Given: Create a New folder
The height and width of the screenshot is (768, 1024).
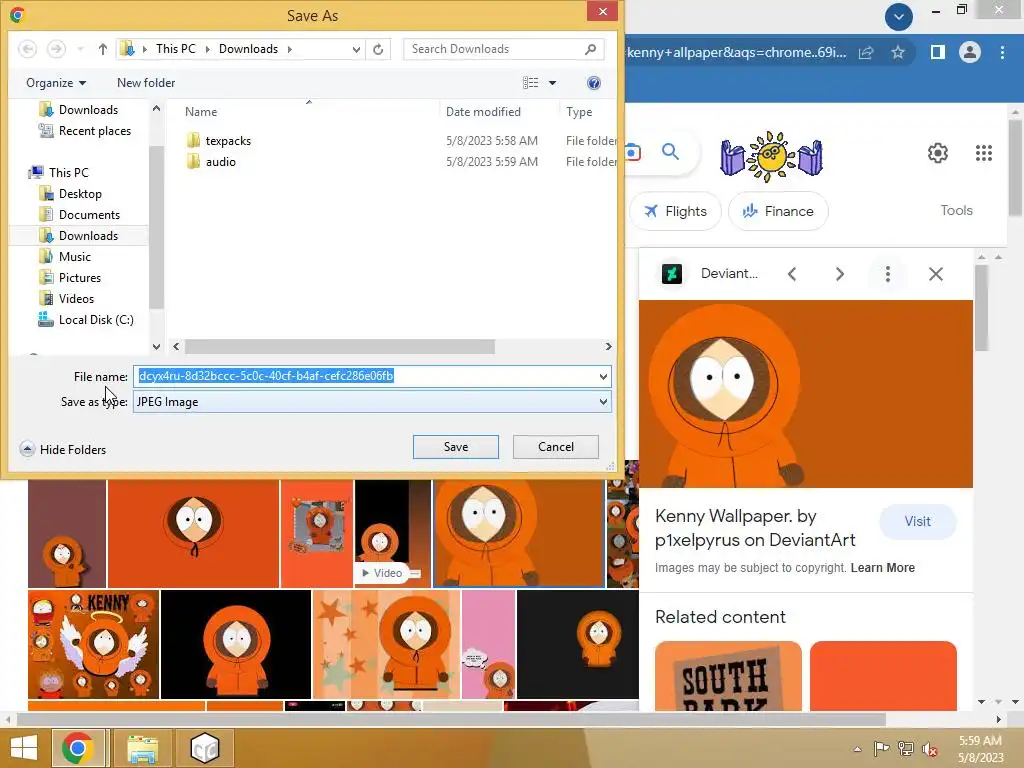Looking at the screenshot, I should (x=146, y=83).
